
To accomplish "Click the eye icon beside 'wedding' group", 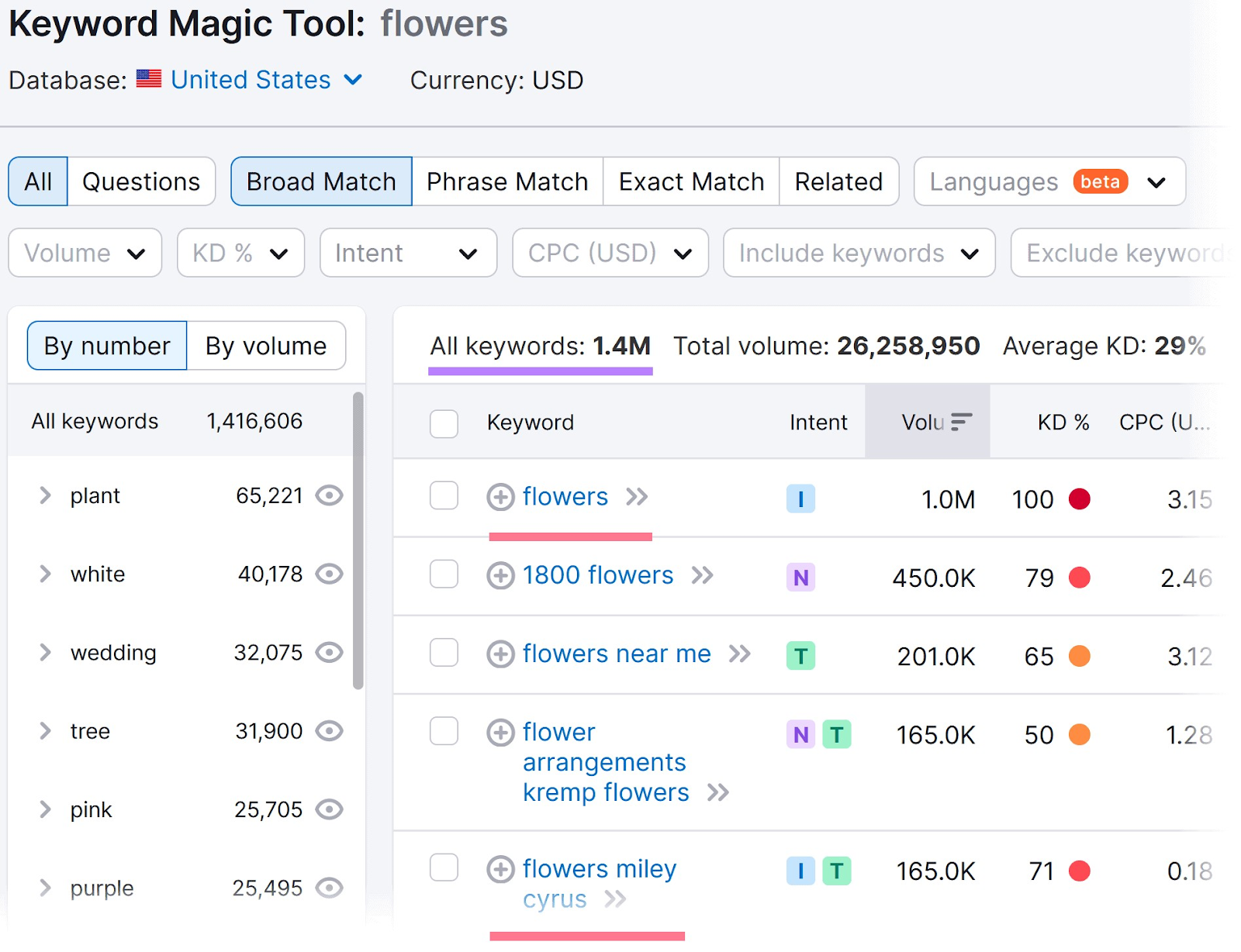I will pos(330,652).
